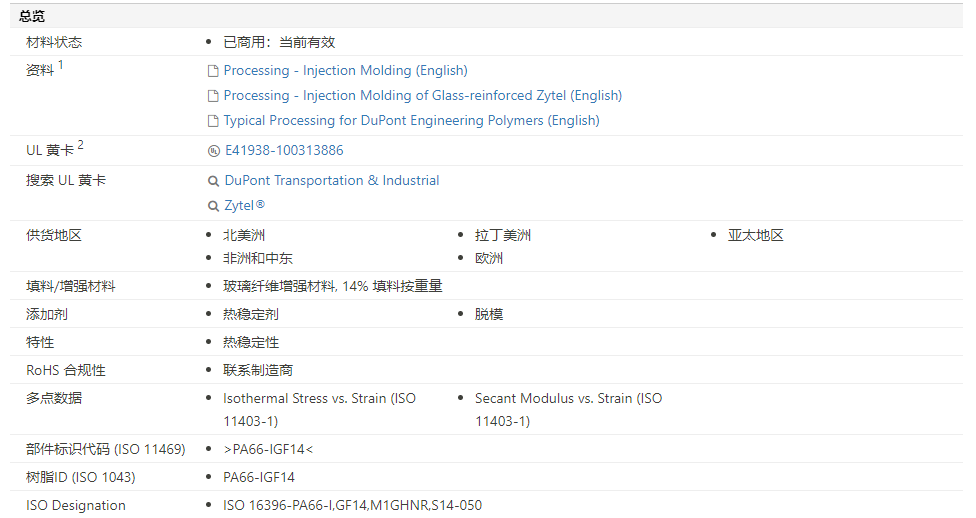This screenshot has height=518, width=976.
Task: Open UL yellow card E41938-100313886
Action: [284, 151]
